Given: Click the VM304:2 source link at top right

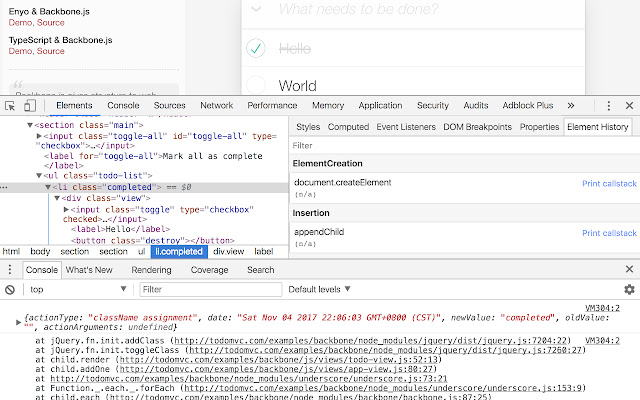Looking at the screenshot, I should point(602,308).
